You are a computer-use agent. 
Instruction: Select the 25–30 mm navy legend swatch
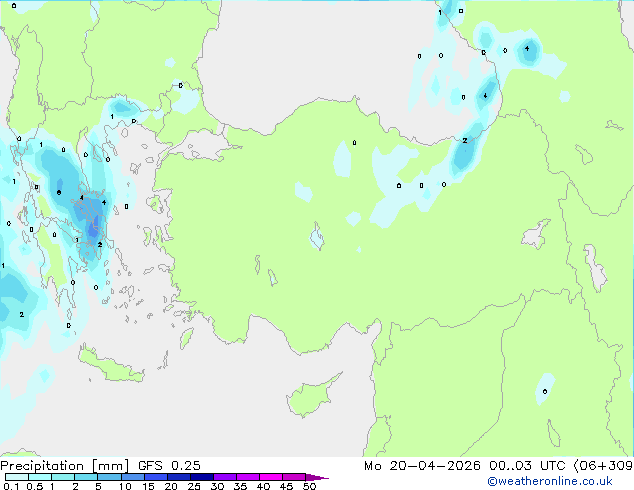202,477
